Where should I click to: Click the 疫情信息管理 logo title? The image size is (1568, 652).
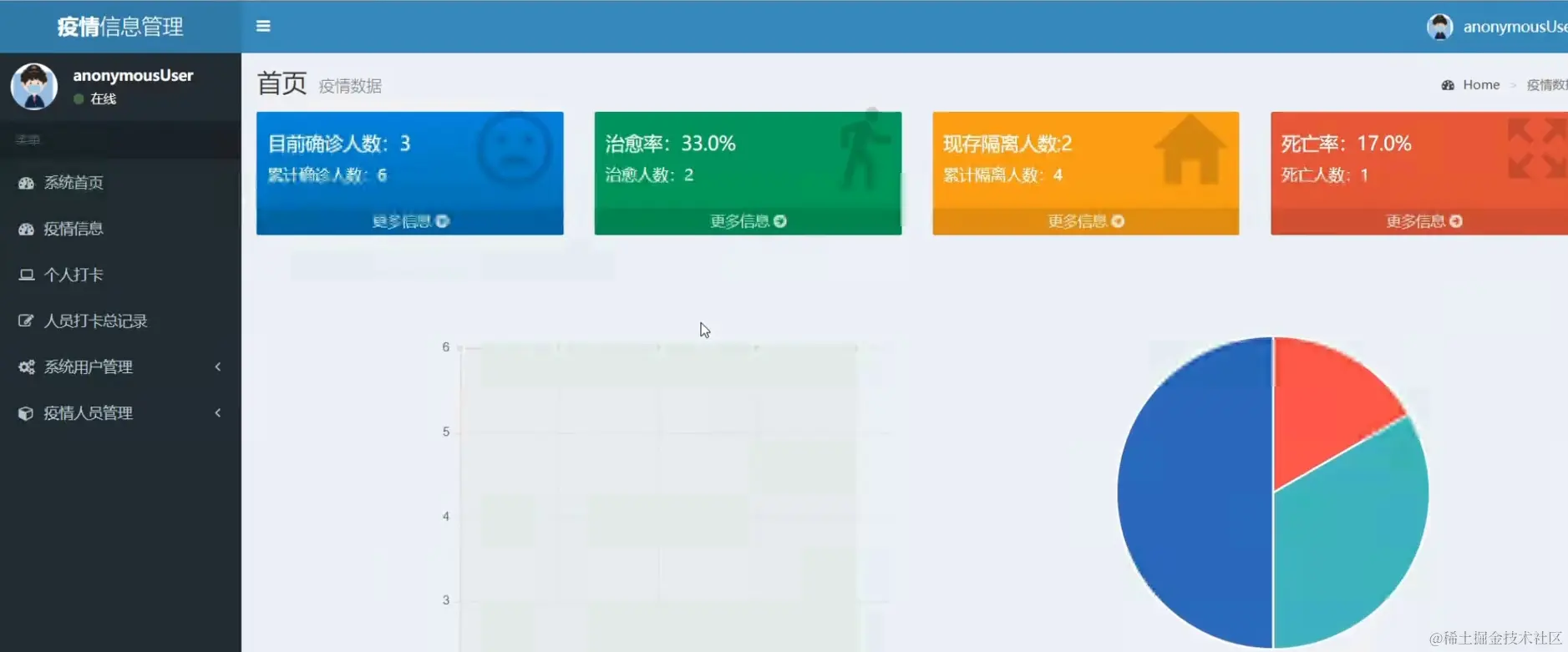(120, 27)
